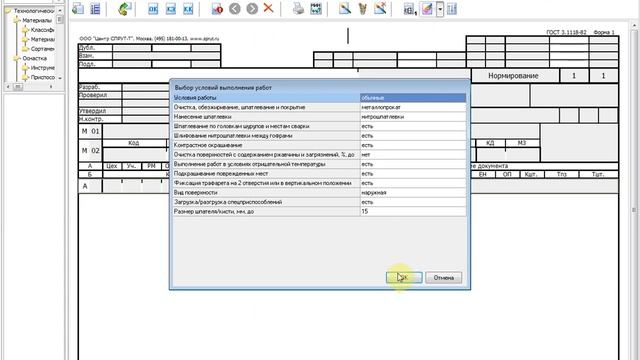This screenshot has width=640, height=360.
Task: Open the print preview icon beside printer
Action: [x=316, y=9]
